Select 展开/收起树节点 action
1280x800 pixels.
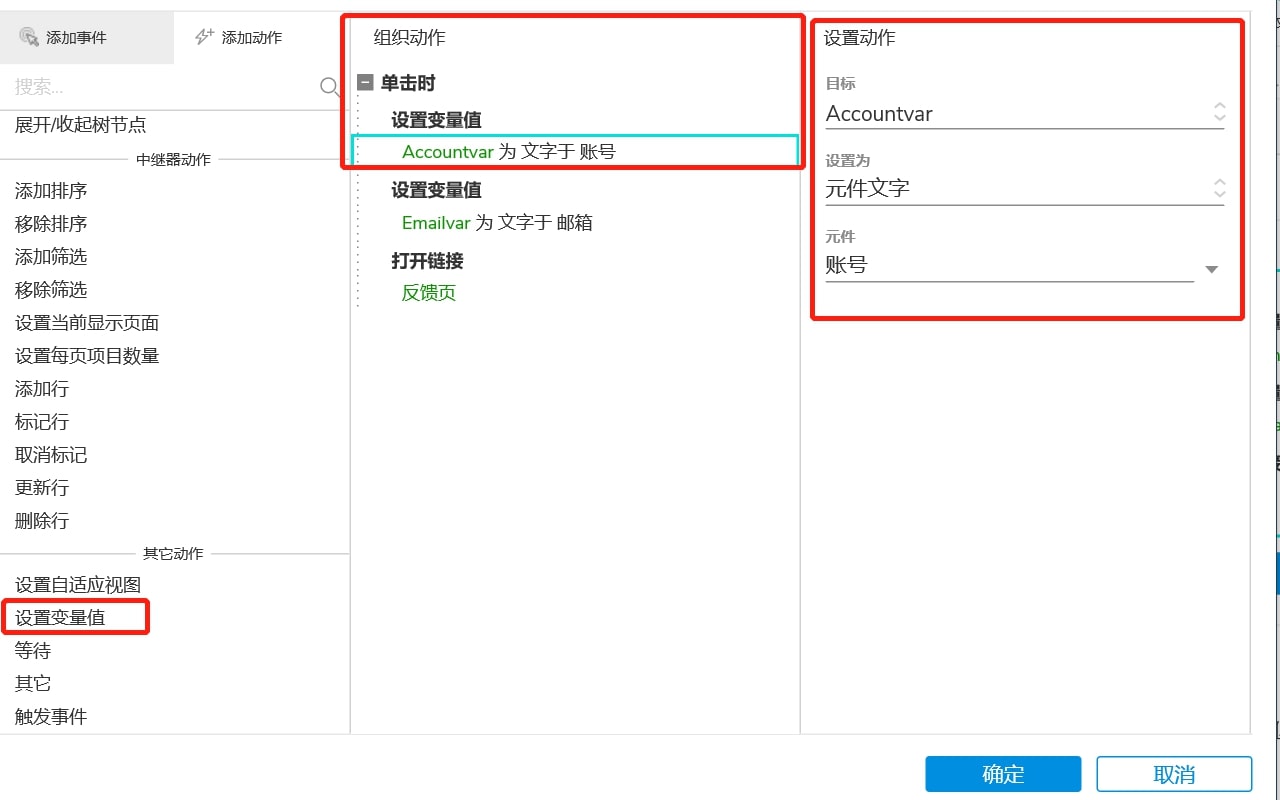click(x=80, y=125)
